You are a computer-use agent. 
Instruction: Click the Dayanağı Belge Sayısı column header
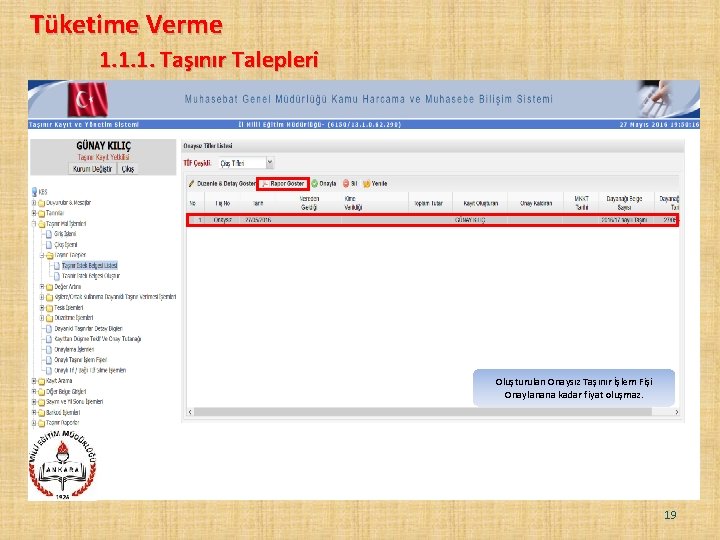pos(624,203)
